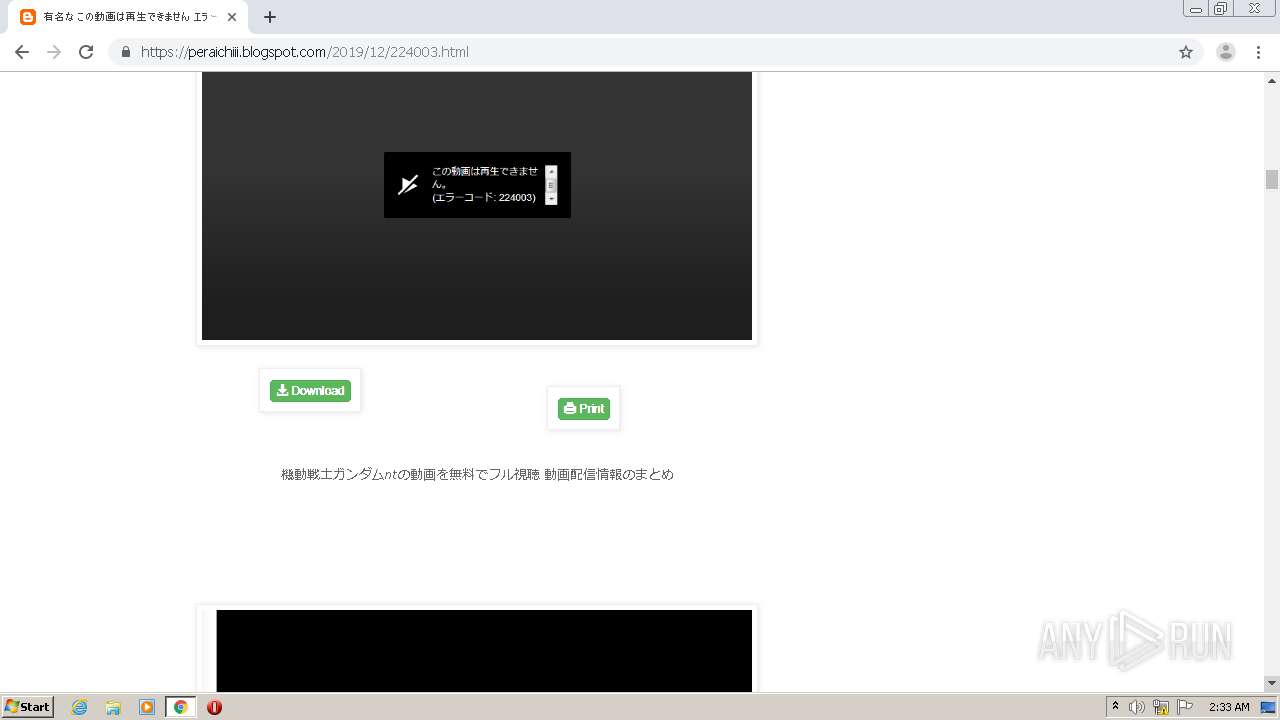This screenshot has width=1280, height=720.
Task: Select the Blogger page tab
Action: (128, 17)
